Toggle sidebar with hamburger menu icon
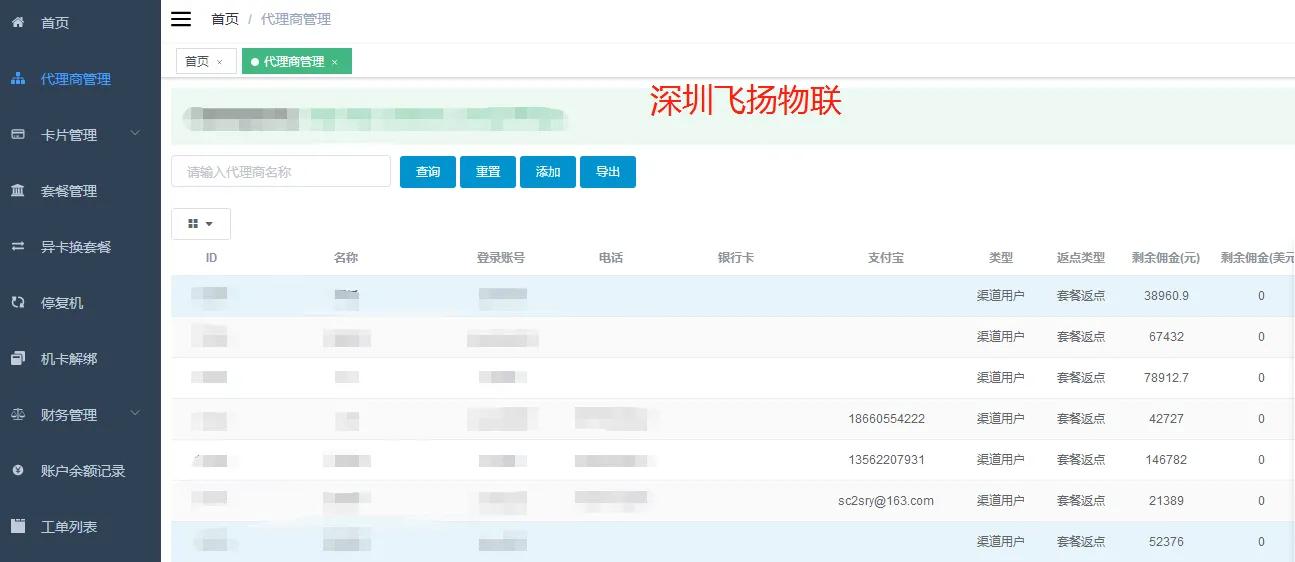The image size is (1295, 562). (181, 19)
